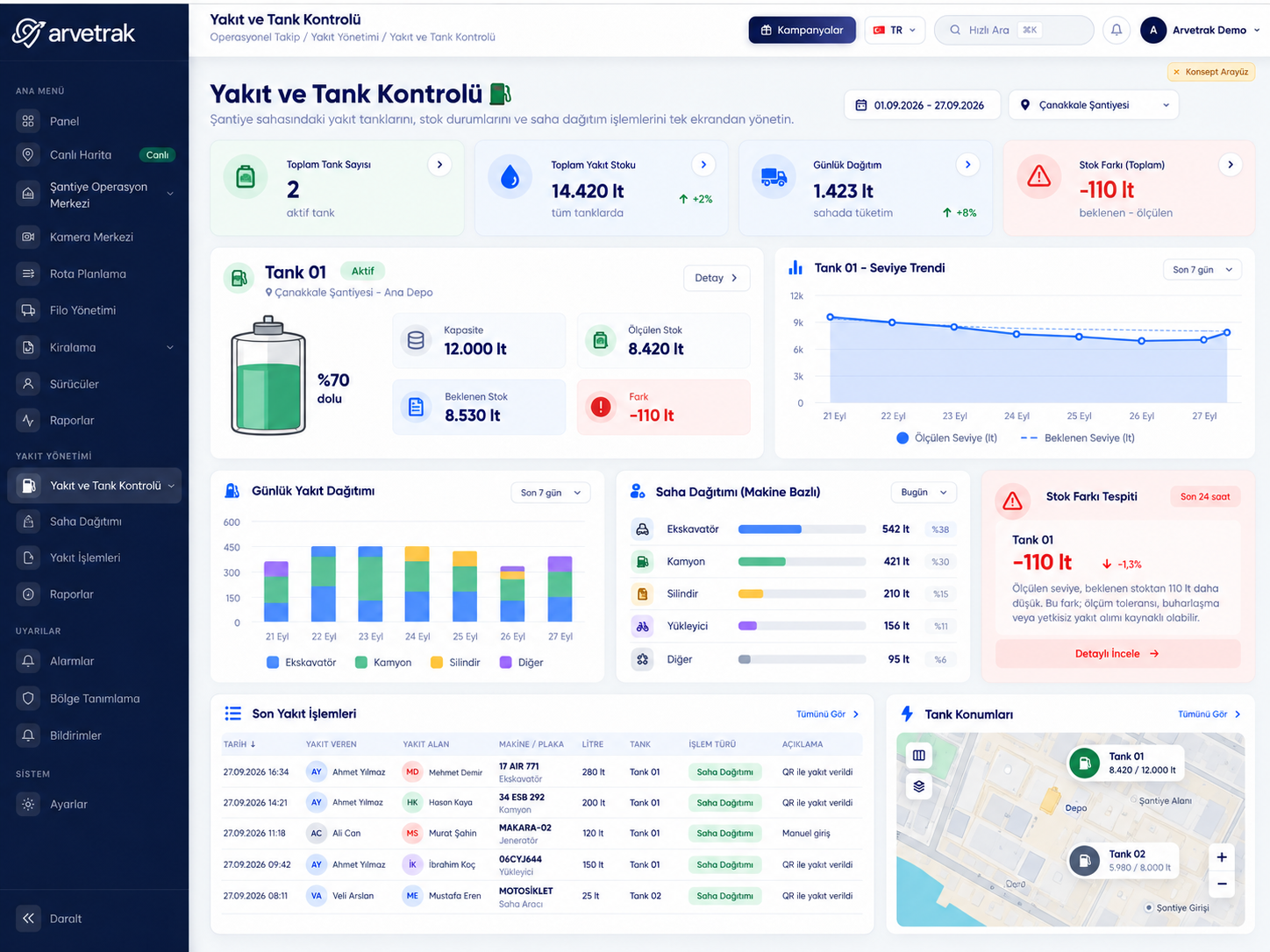
Task: Open the notifications bell icon
Action: coord(1117,30)
